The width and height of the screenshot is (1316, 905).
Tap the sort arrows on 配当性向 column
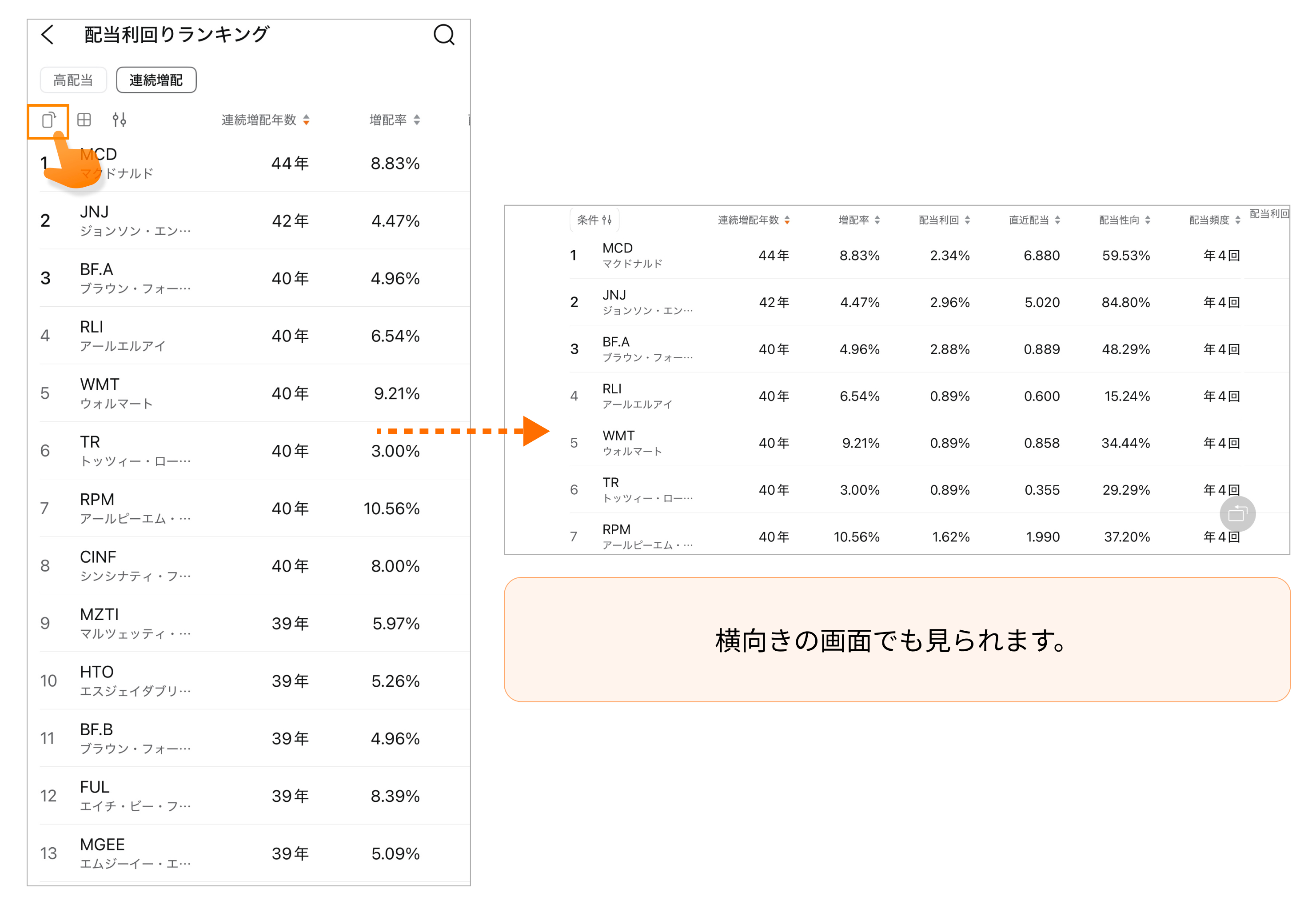pos(1148,220)
